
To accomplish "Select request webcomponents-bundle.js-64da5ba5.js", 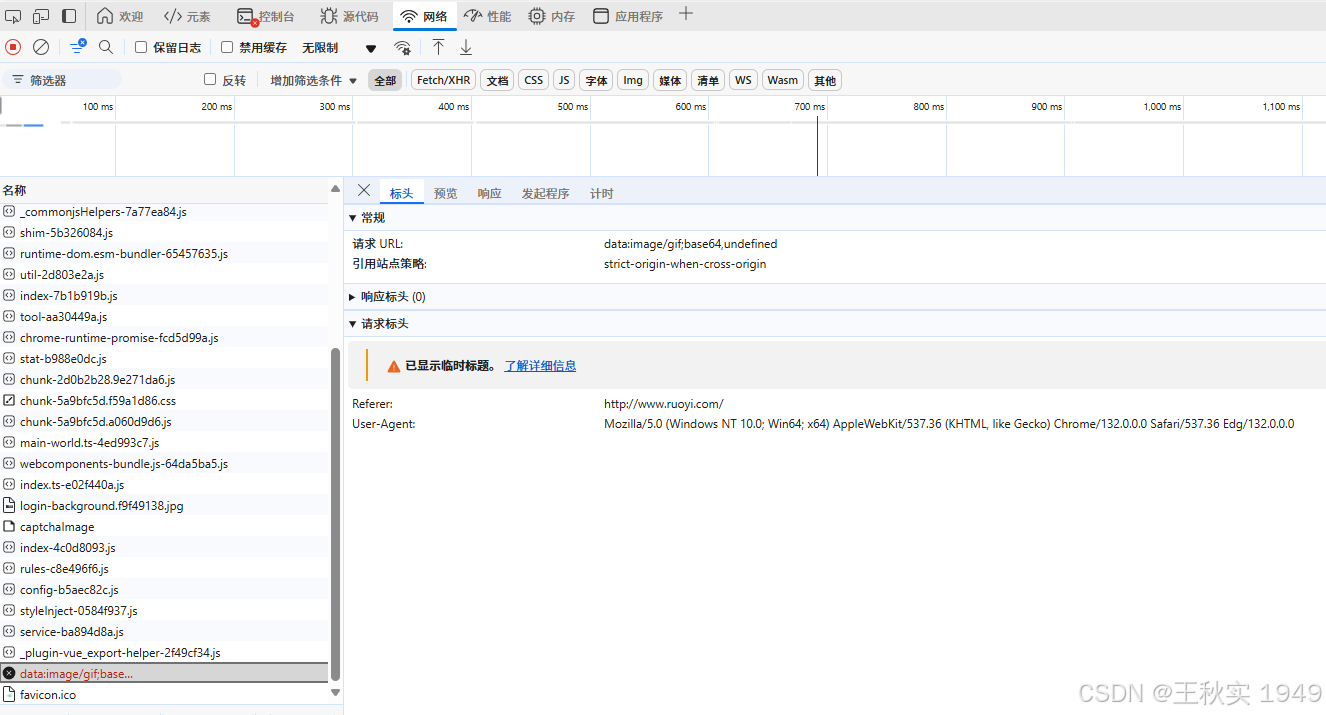I will 164,463.
